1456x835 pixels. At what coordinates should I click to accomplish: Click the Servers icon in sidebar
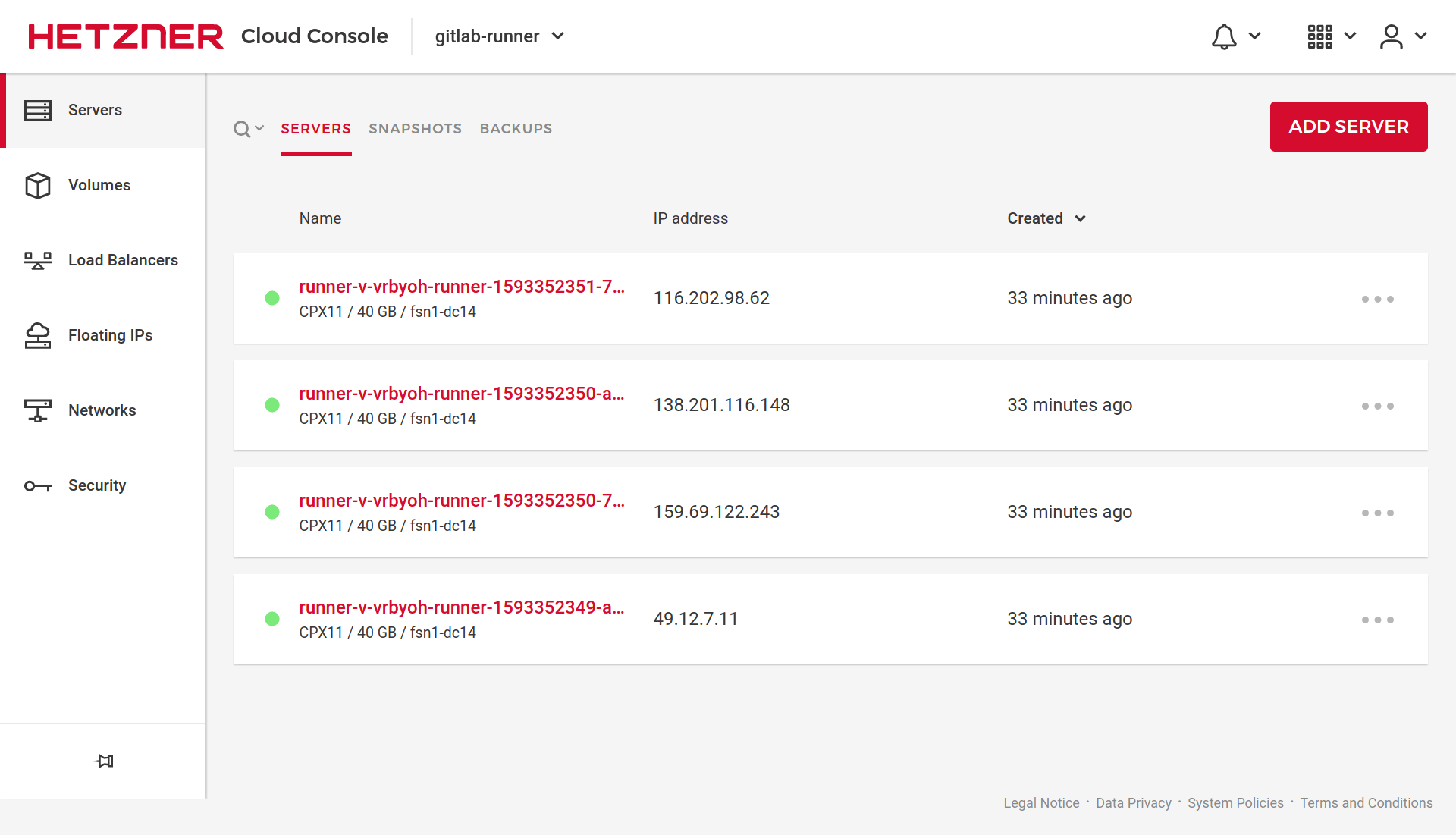37,111
